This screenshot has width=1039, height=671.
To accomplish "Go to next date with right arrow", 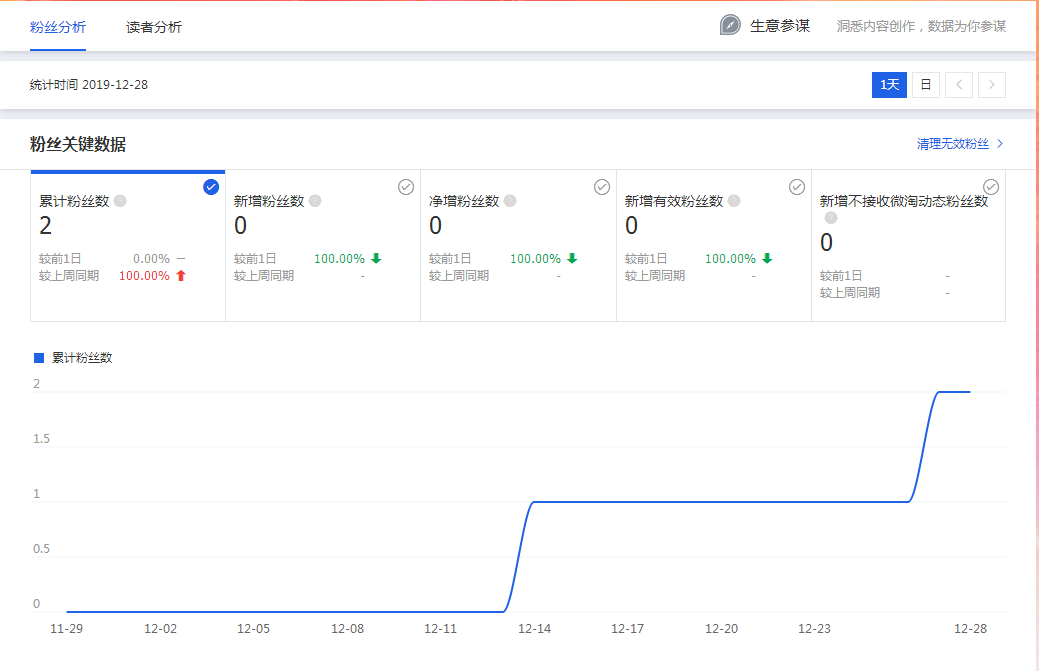I will [x=992, y=85].
